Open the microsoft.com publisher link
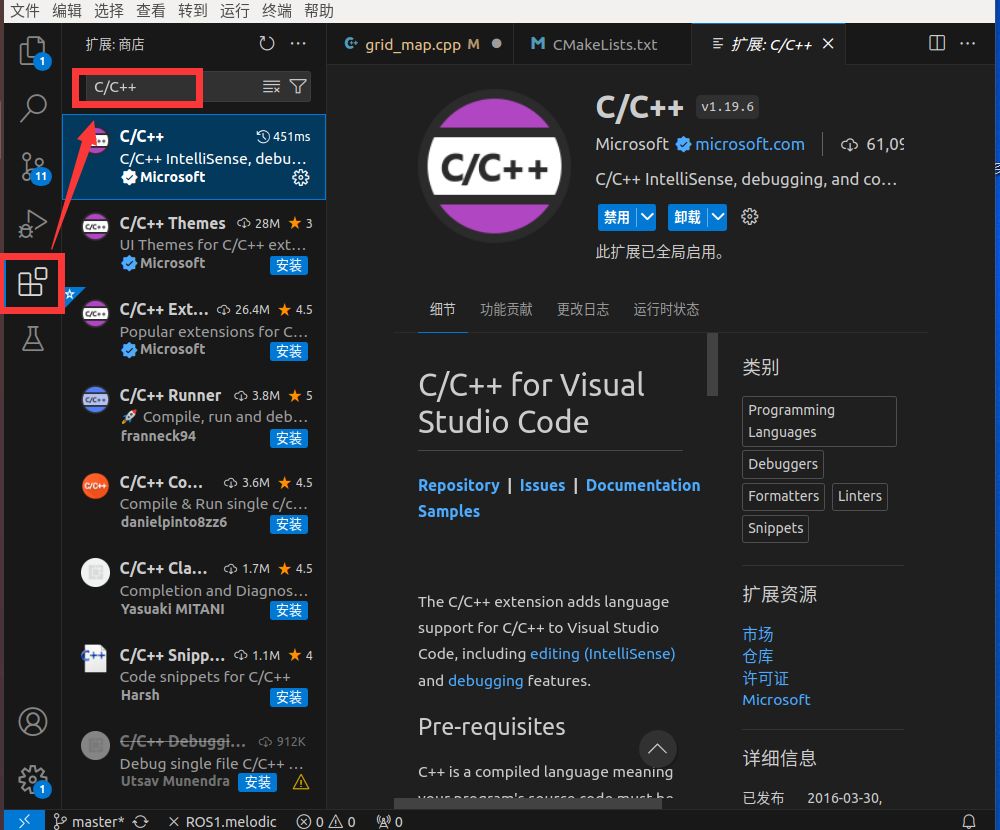1000x830 pixels. (x=749, y=144)
